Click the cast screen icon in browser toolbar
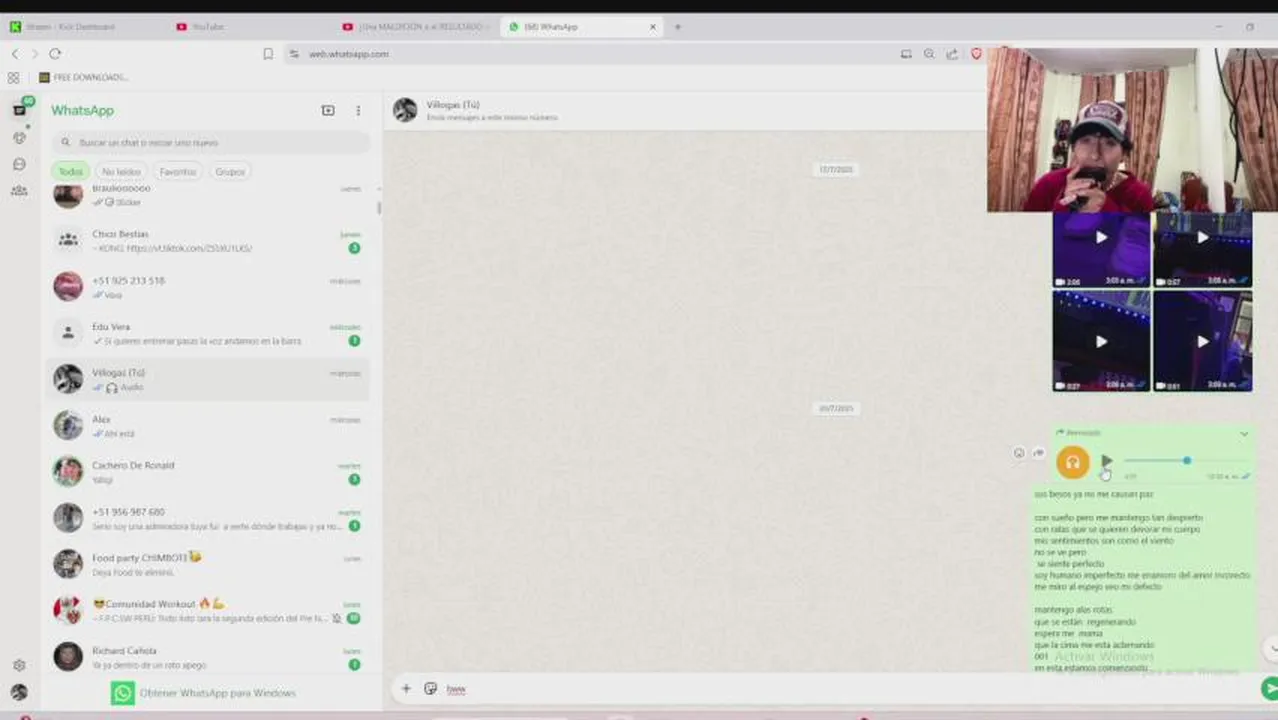1278x720 pixels. 906,54
